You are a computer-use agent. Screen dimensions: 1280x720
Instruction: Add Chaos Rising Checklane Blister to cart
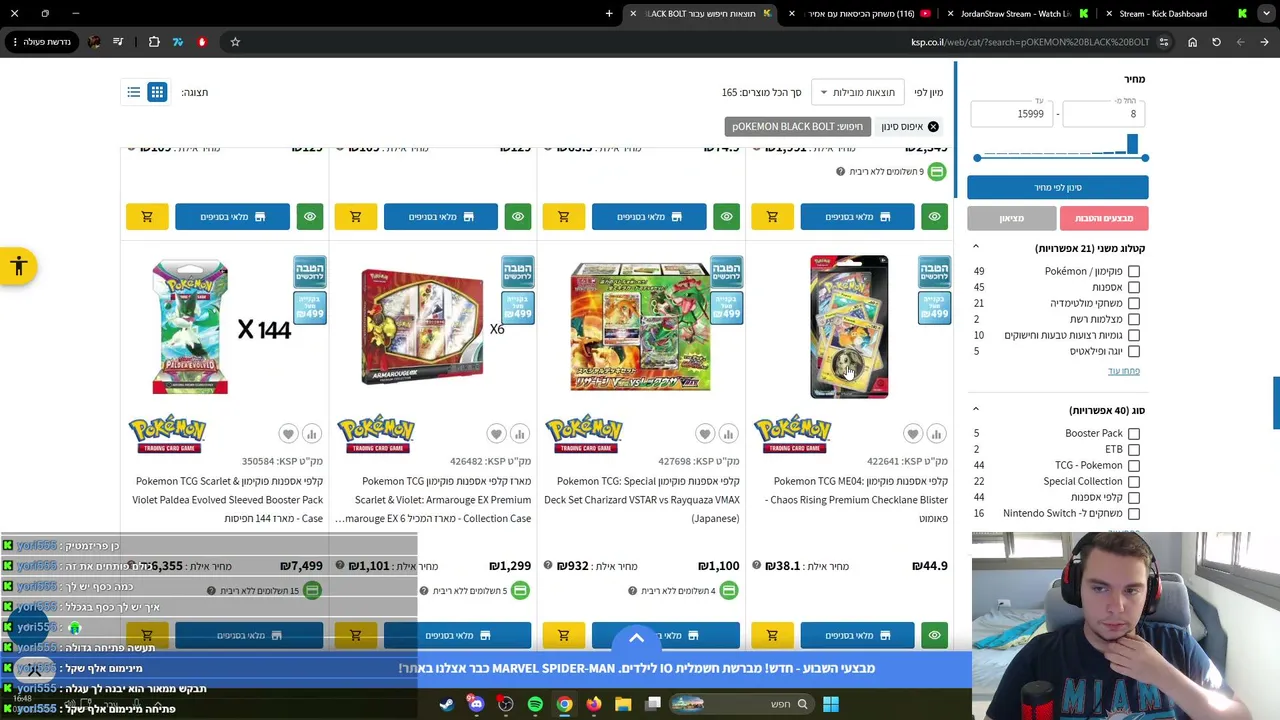point(772,635)
